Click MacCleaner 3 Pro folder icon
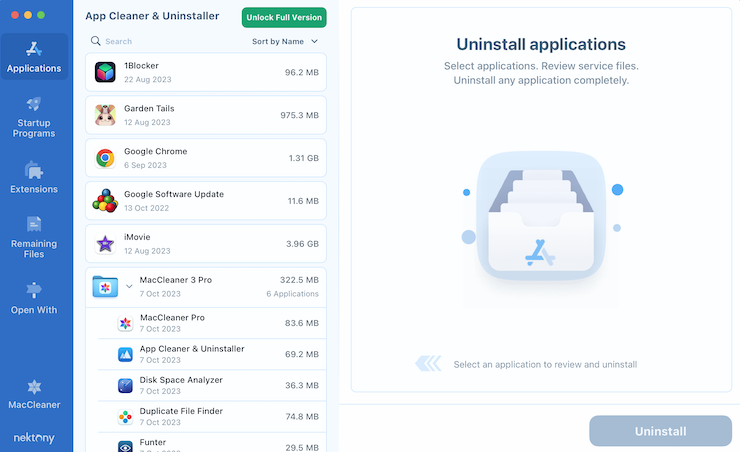 (105, 286)
